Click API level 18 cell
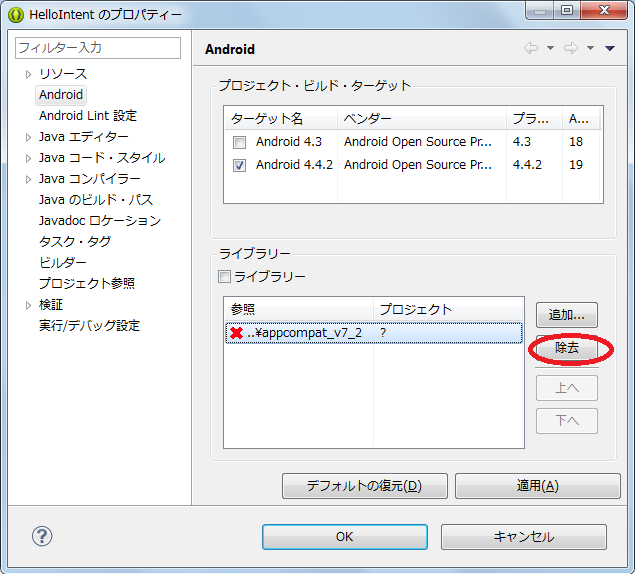This screenshot has height=574, width=637. point(576,142)
